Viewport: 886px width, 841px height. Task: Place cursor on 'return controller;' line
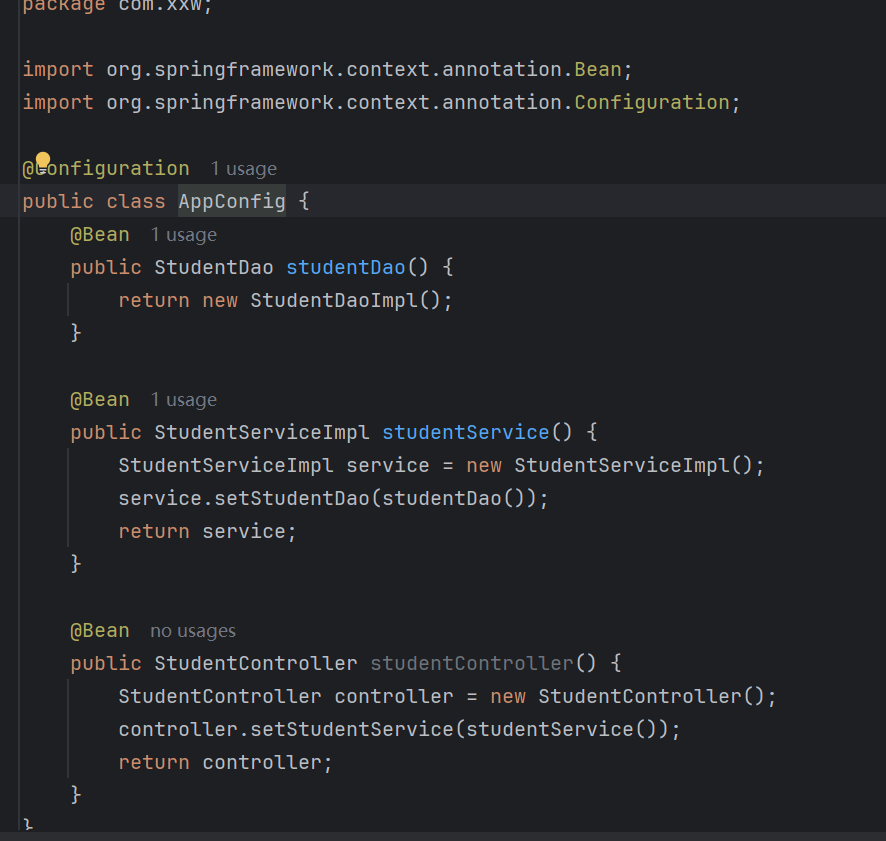click(x=225, y=762)
